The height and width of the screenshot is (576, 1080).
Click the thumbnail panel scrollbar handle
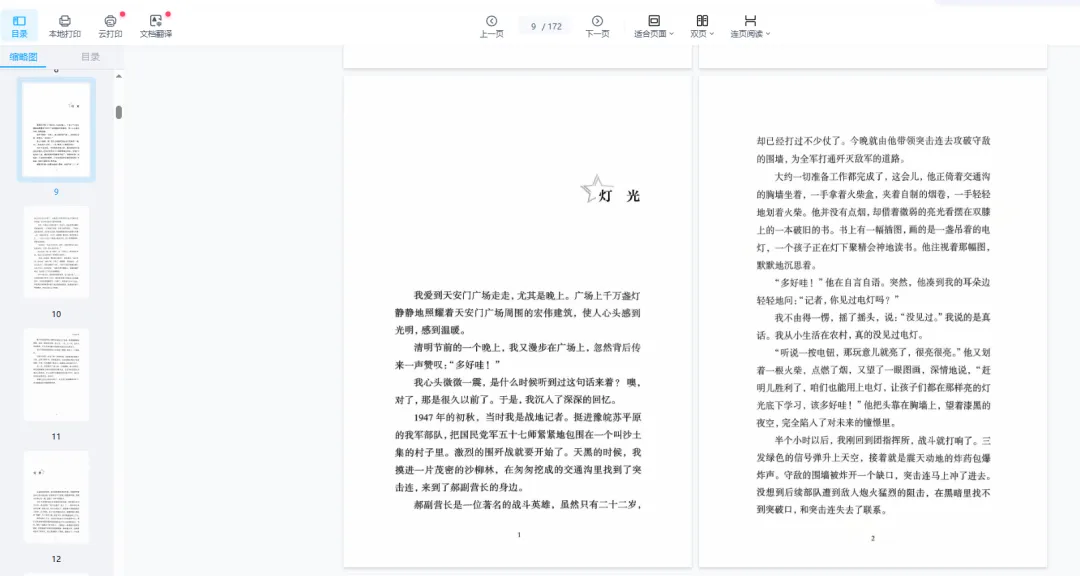click(118, 112)
